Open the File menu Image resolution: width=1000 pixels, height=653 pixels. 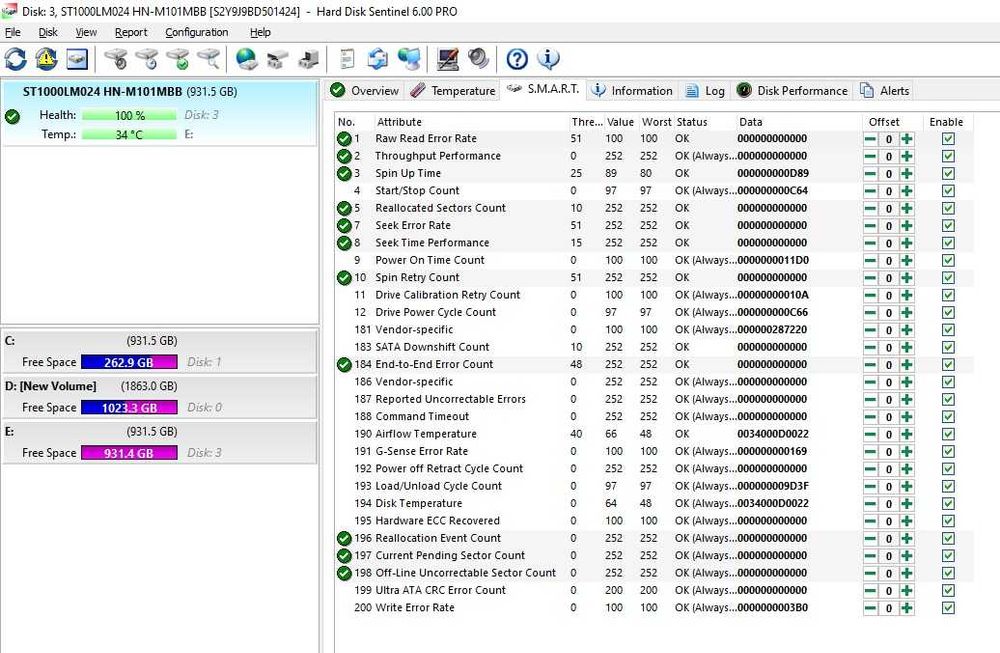[x=13, y=32]
